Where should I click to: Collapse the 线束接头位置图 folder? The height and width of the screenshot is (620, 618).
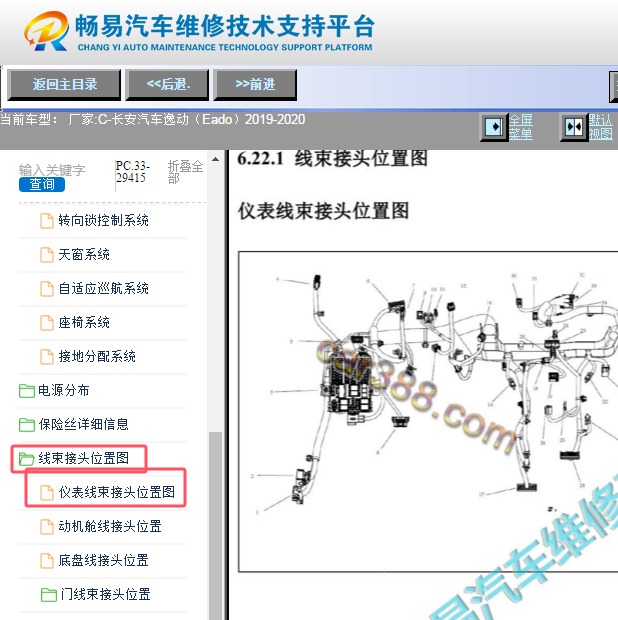coord(83,458)
